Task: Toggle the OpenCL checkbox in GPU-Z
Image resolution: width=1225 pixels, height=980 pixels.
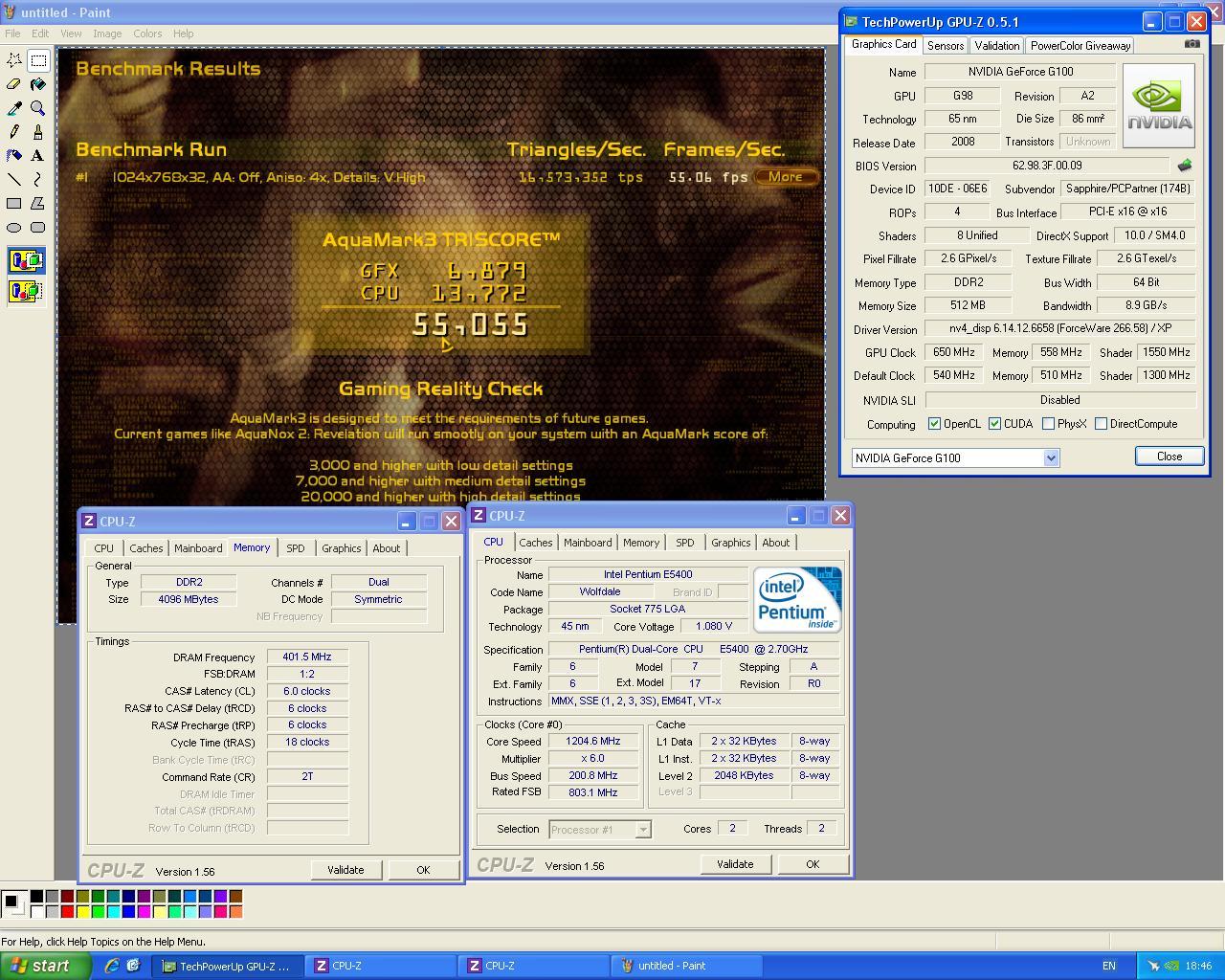Action: point(935,424)
